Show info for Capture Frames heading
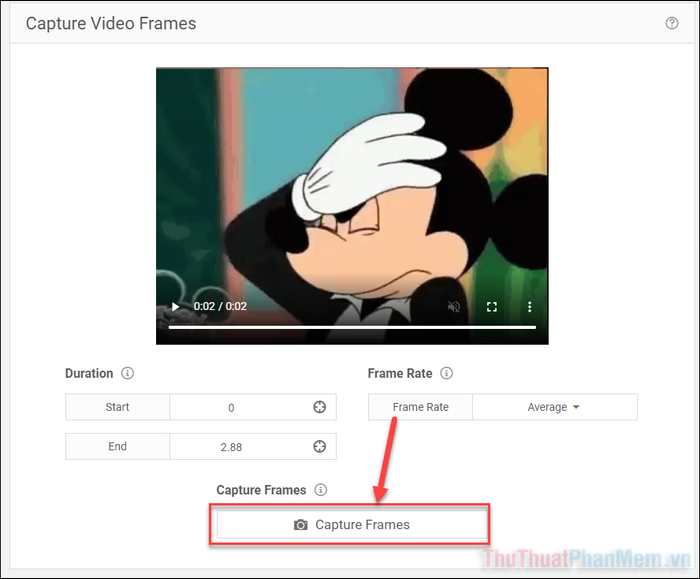700x579 pixels. click(x=321, y=490)
